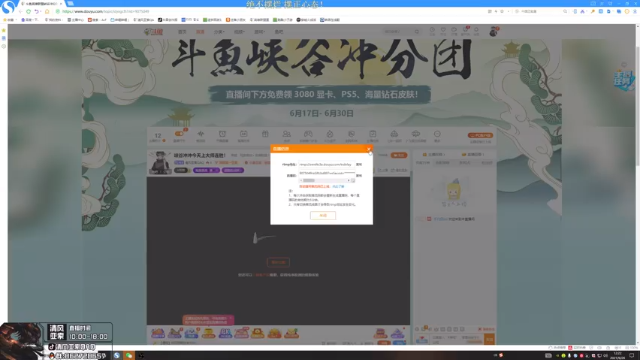Screen dimensions: 640x360
Task: Open the gamepad icon in the streamer toolbar
Action: coord(308,134)
